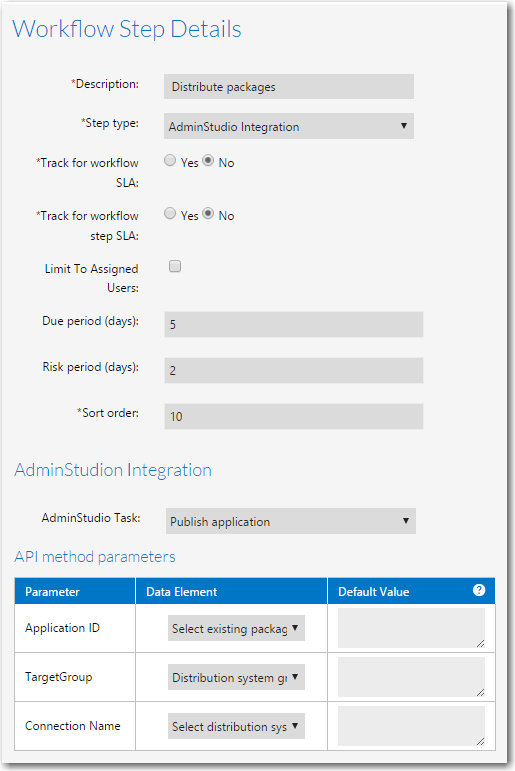Click the Sort order field
This screenshot has width=515, height=771.
click(x=294, y=416)
